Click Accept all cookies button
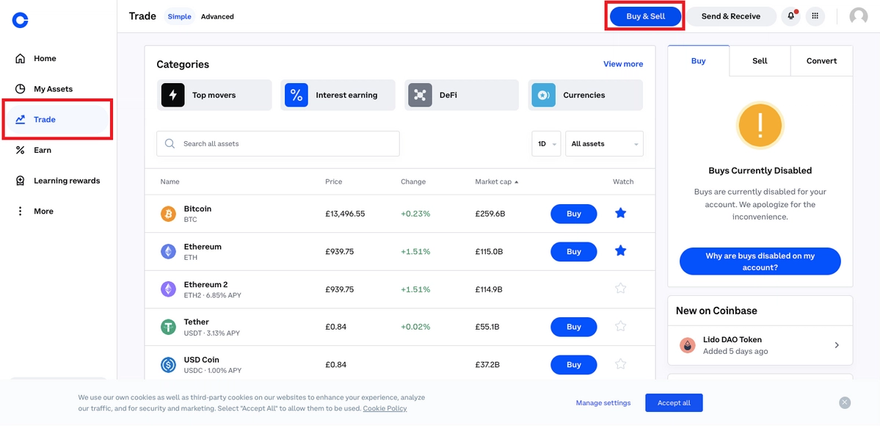880x426 pixels. point(674,403)
